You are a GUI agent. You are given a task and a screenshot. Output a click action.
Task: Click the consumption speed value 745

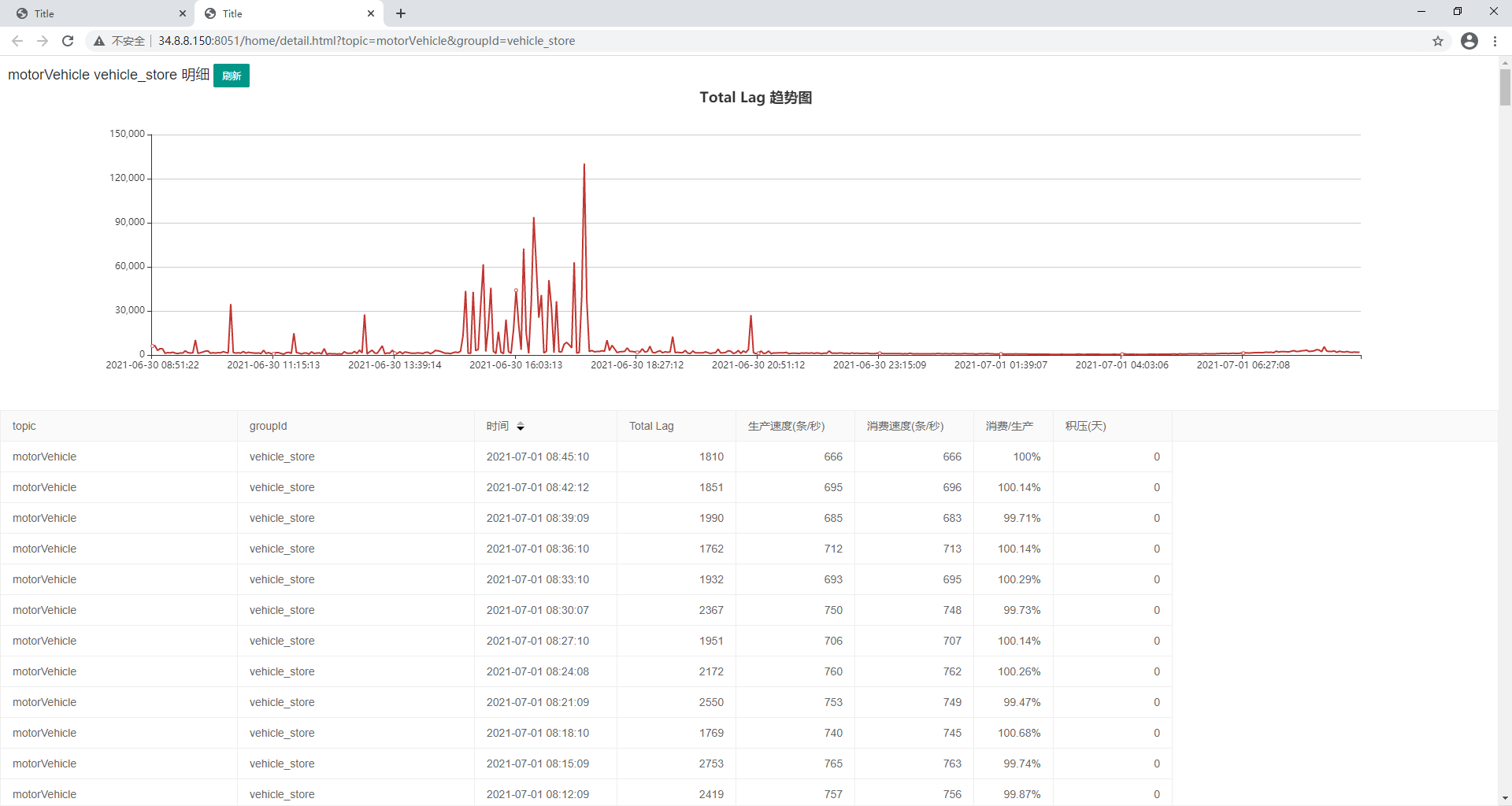coord(952,733)
